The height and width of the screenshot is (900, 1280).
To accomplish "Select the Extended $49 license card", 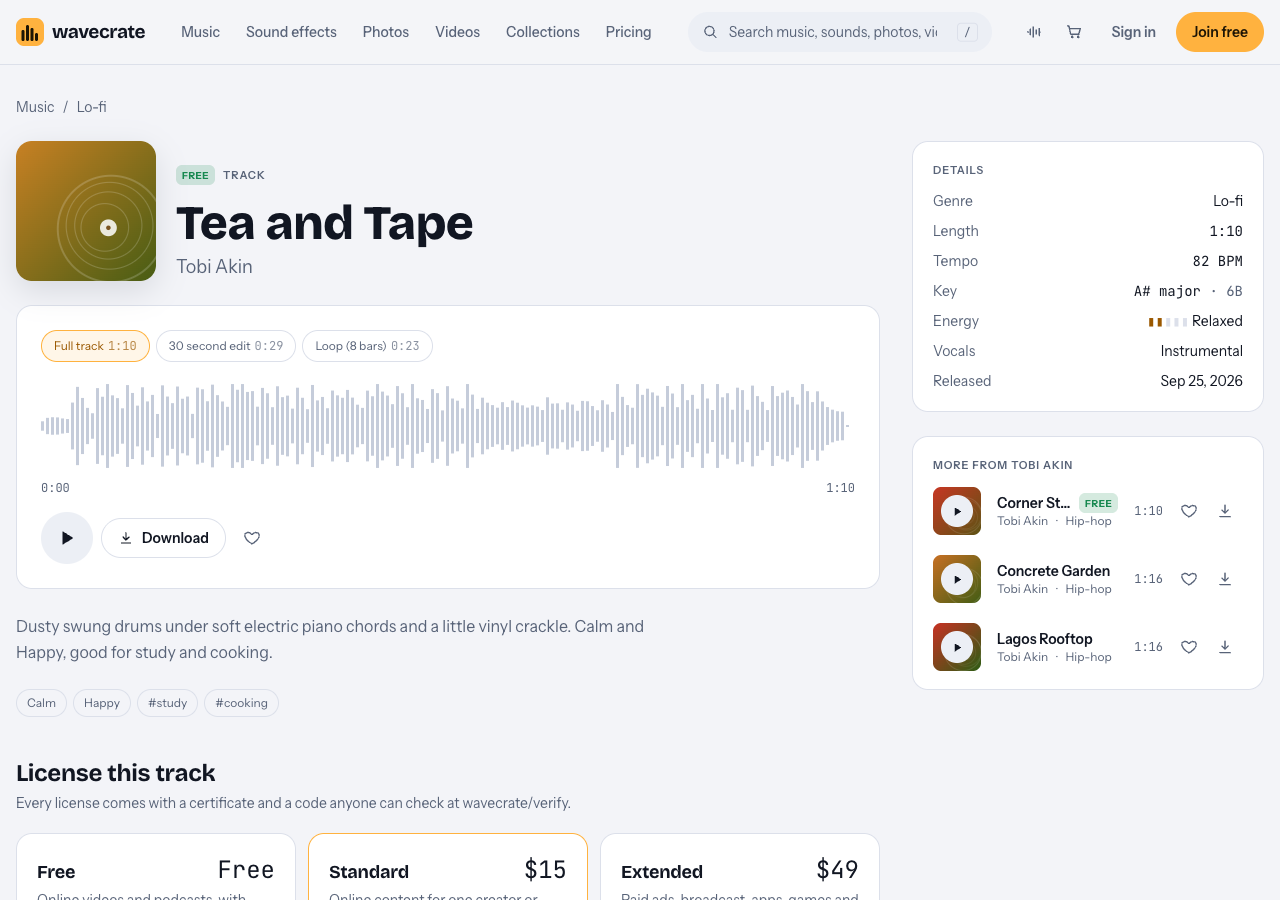I will 740,867.
